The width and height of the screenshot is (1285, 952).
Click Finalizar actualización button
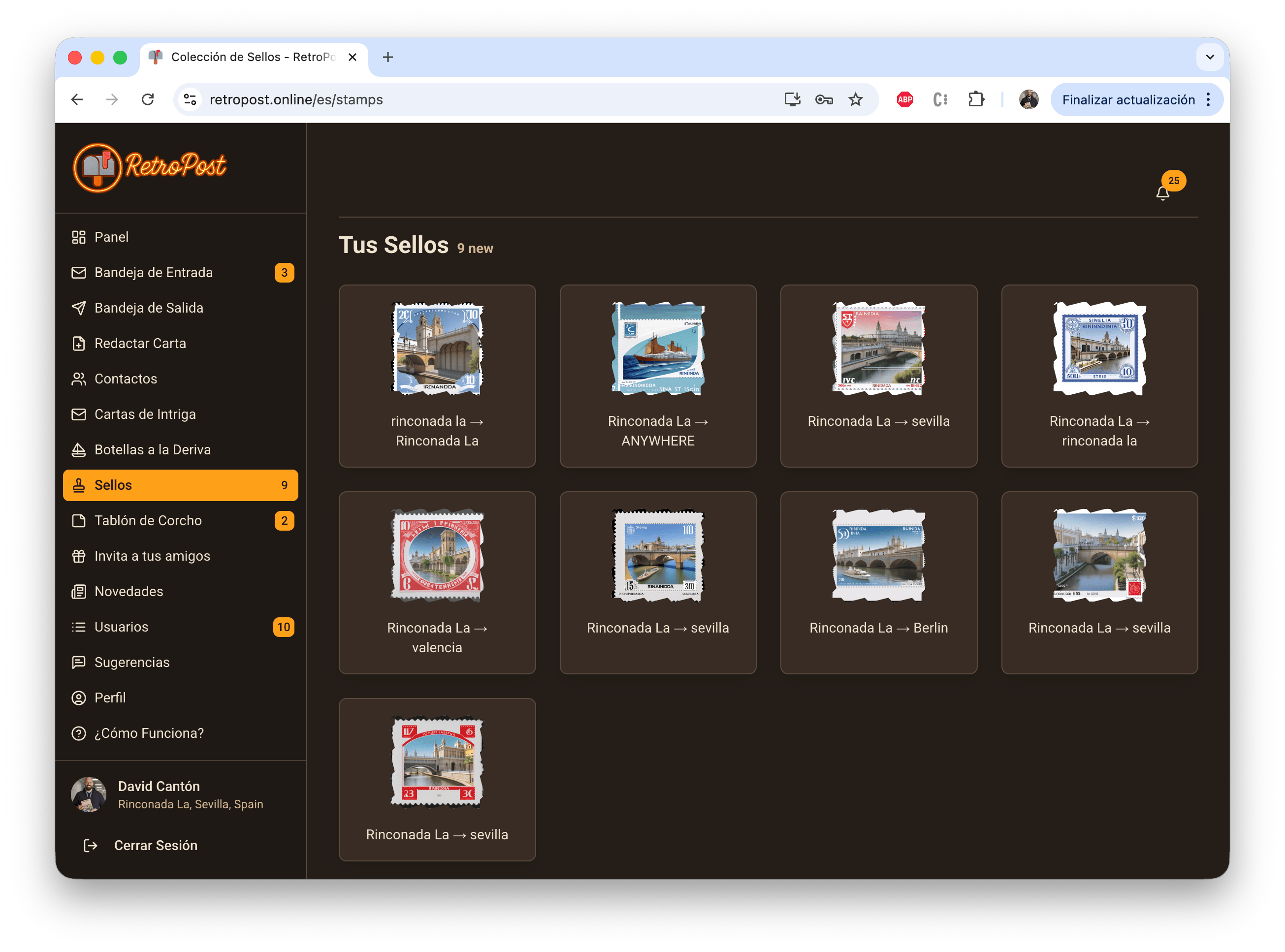click(1127, 100)
